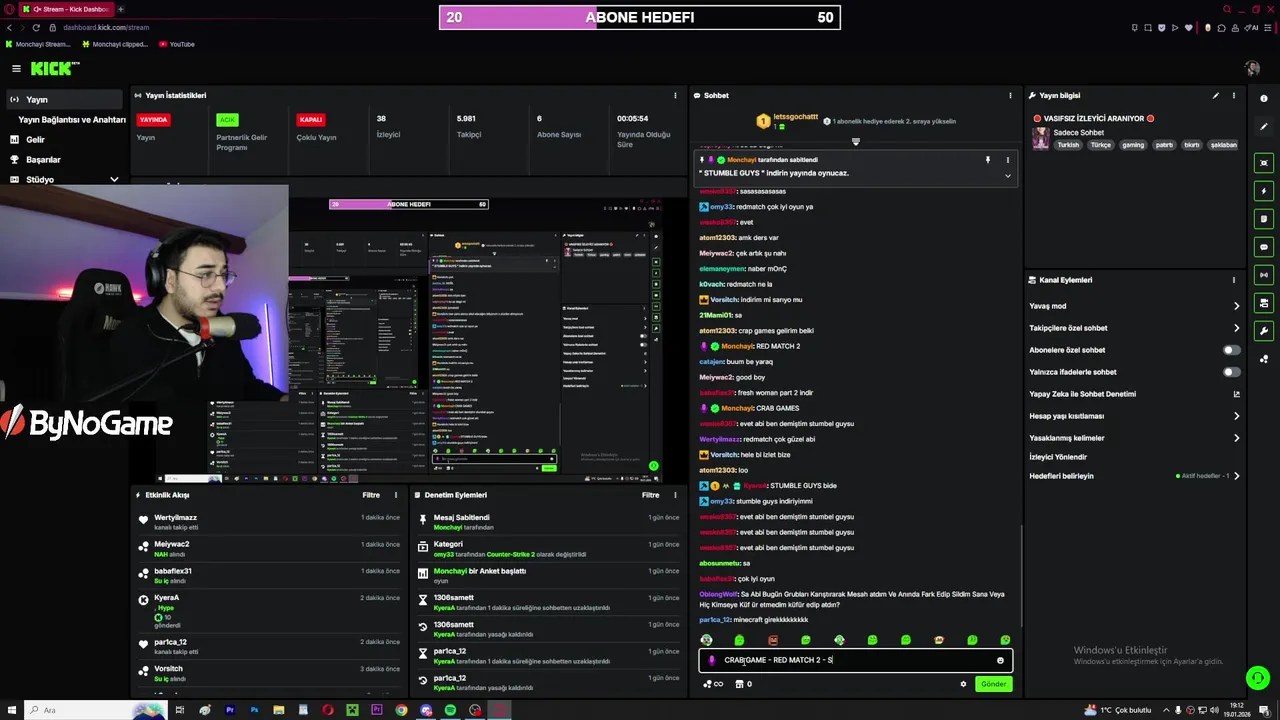Click the shop icon below chat input

[x=739, y=684]
